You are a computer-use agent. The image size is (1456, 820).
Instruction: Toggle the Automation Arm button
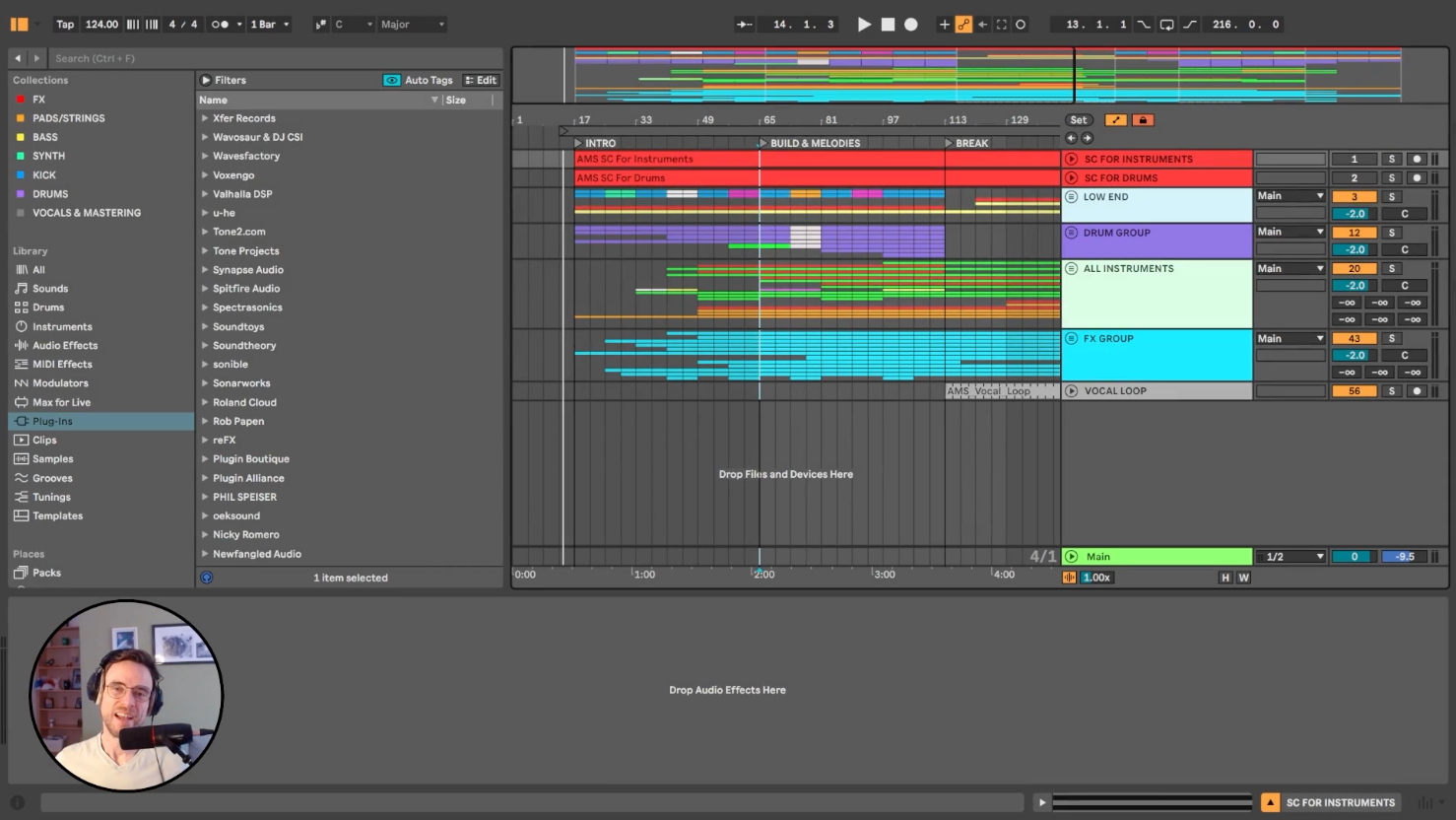pyautogui.click(x=963, y=25)
